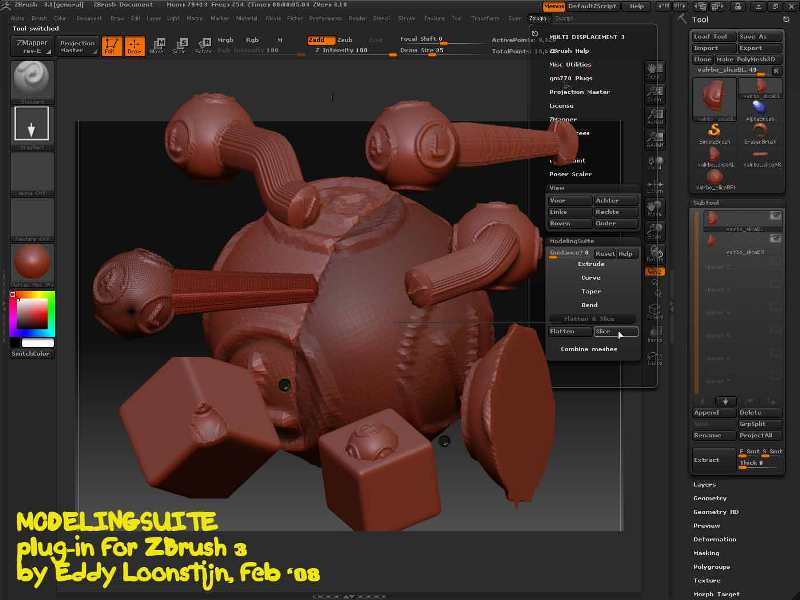Image resolution: width=800 pixels, height=600 pixels.
Task: Activate the Draw mode button
Action: pos(135,45)
